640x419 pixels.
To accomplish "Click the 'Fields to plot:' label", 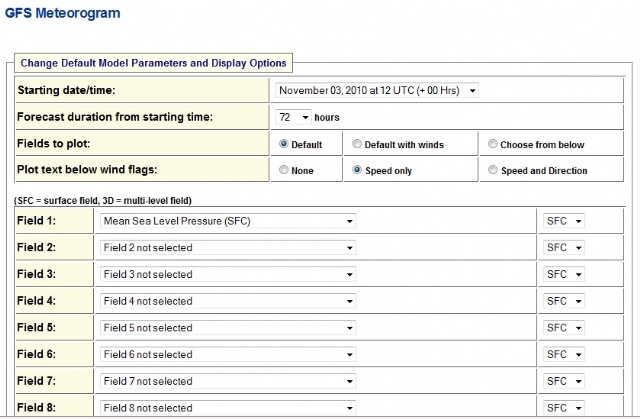I will (x=53, y=144).
